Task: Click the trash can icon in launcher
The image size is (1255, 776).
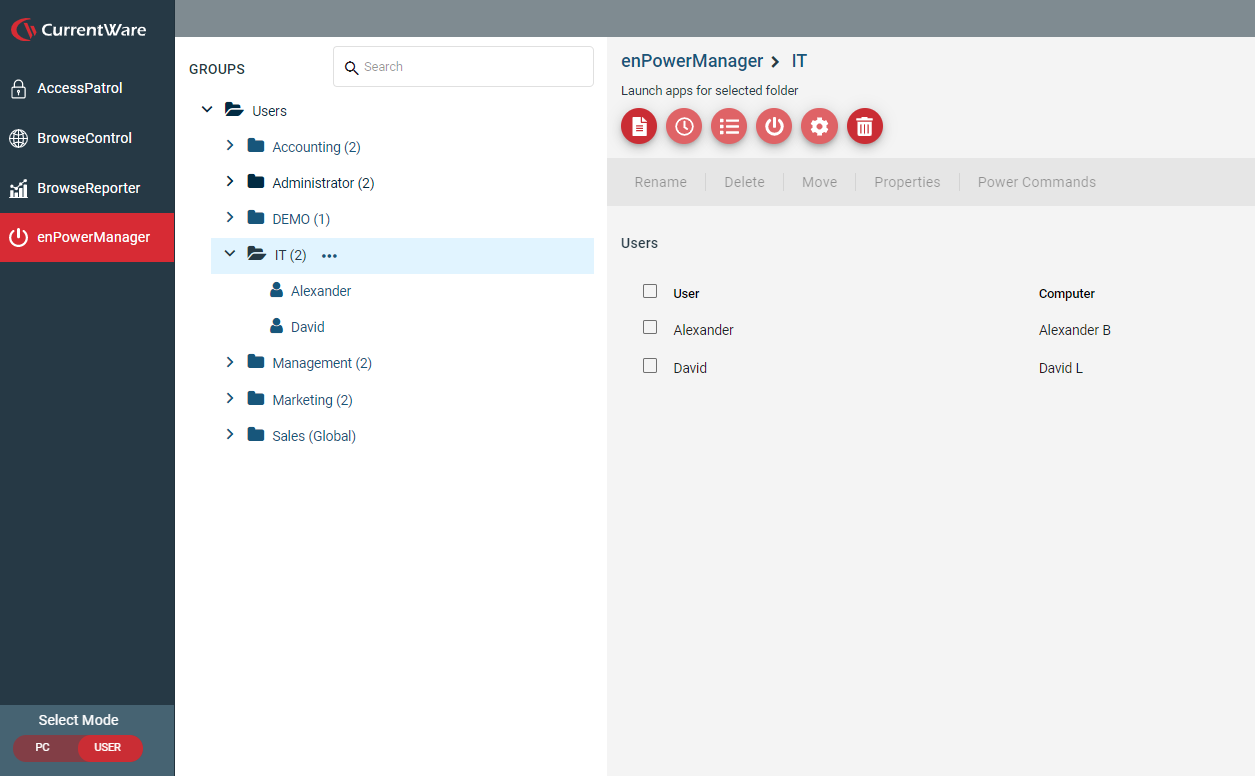Action: point(865,126)
